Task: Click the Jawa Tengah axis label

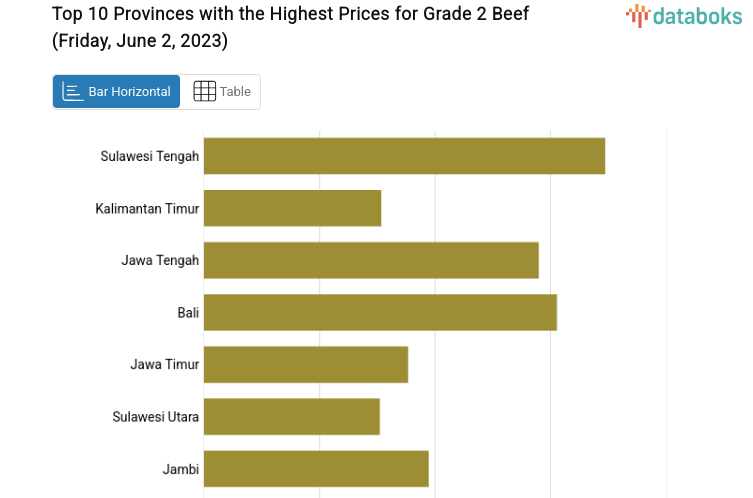Action: pyautogui.click(x=160, y=260)
